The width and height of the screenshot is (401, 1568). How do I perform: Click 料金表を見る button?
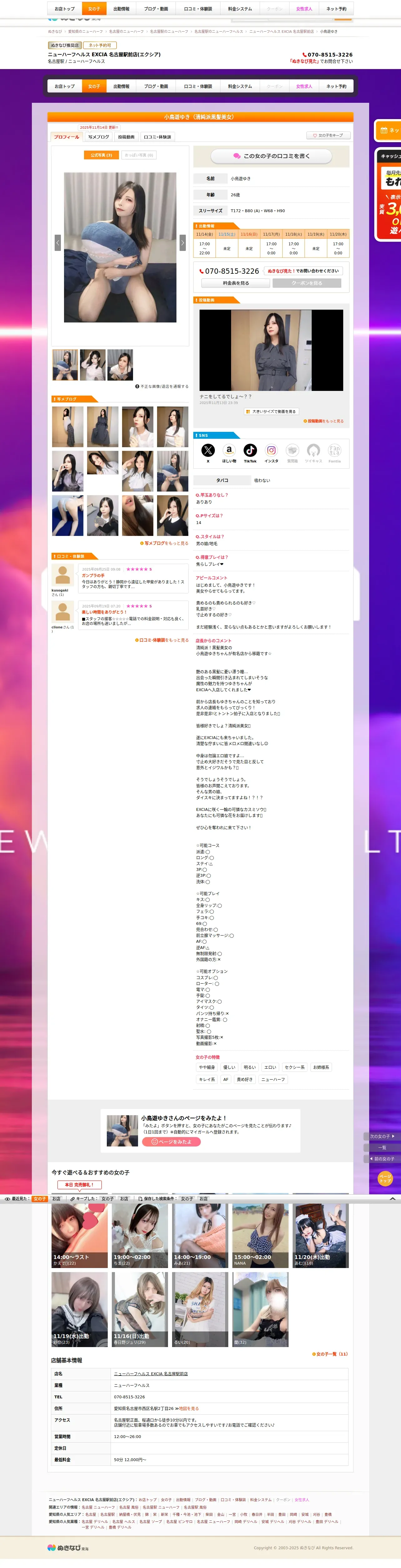[235, 283]
